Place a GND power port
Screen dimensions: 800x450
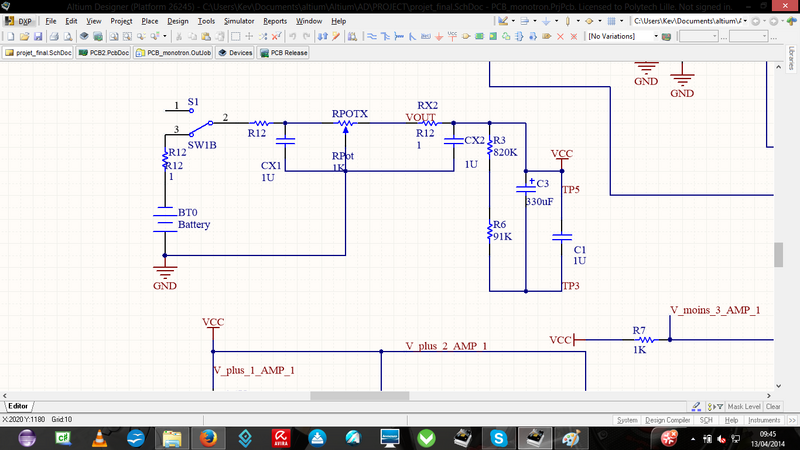440,36
